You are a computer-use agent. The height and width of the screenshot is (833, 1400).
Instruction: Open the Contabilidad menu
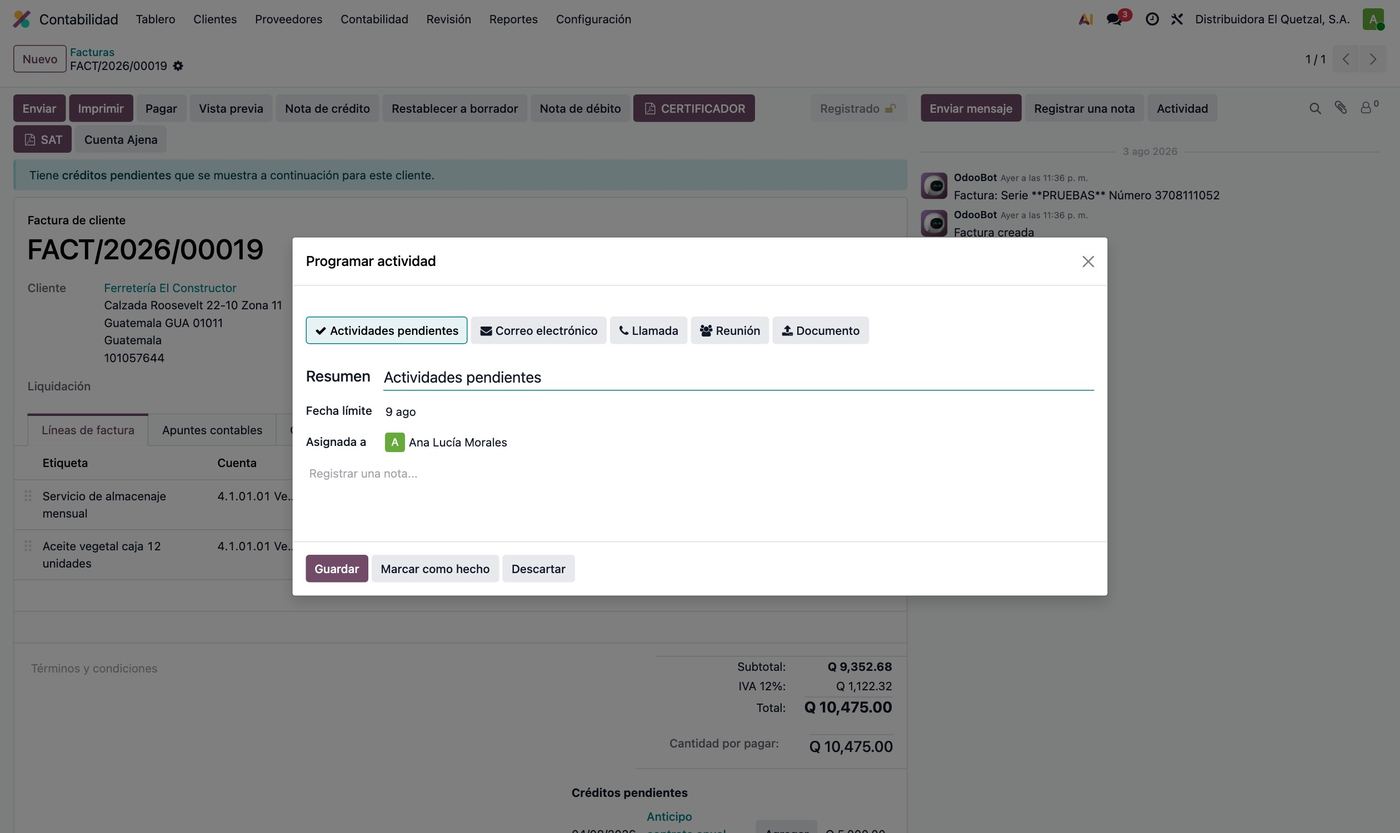(x=374, y=19)
